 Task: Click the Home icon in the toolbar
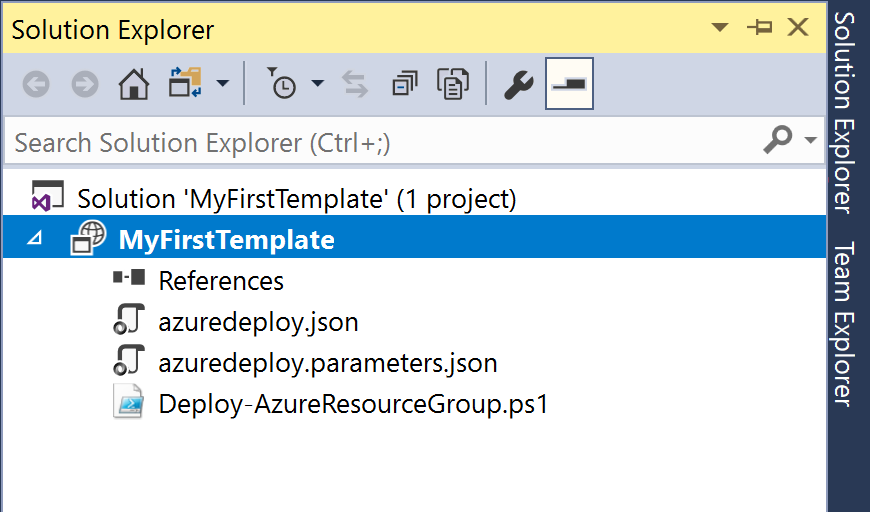coord(134,84)
